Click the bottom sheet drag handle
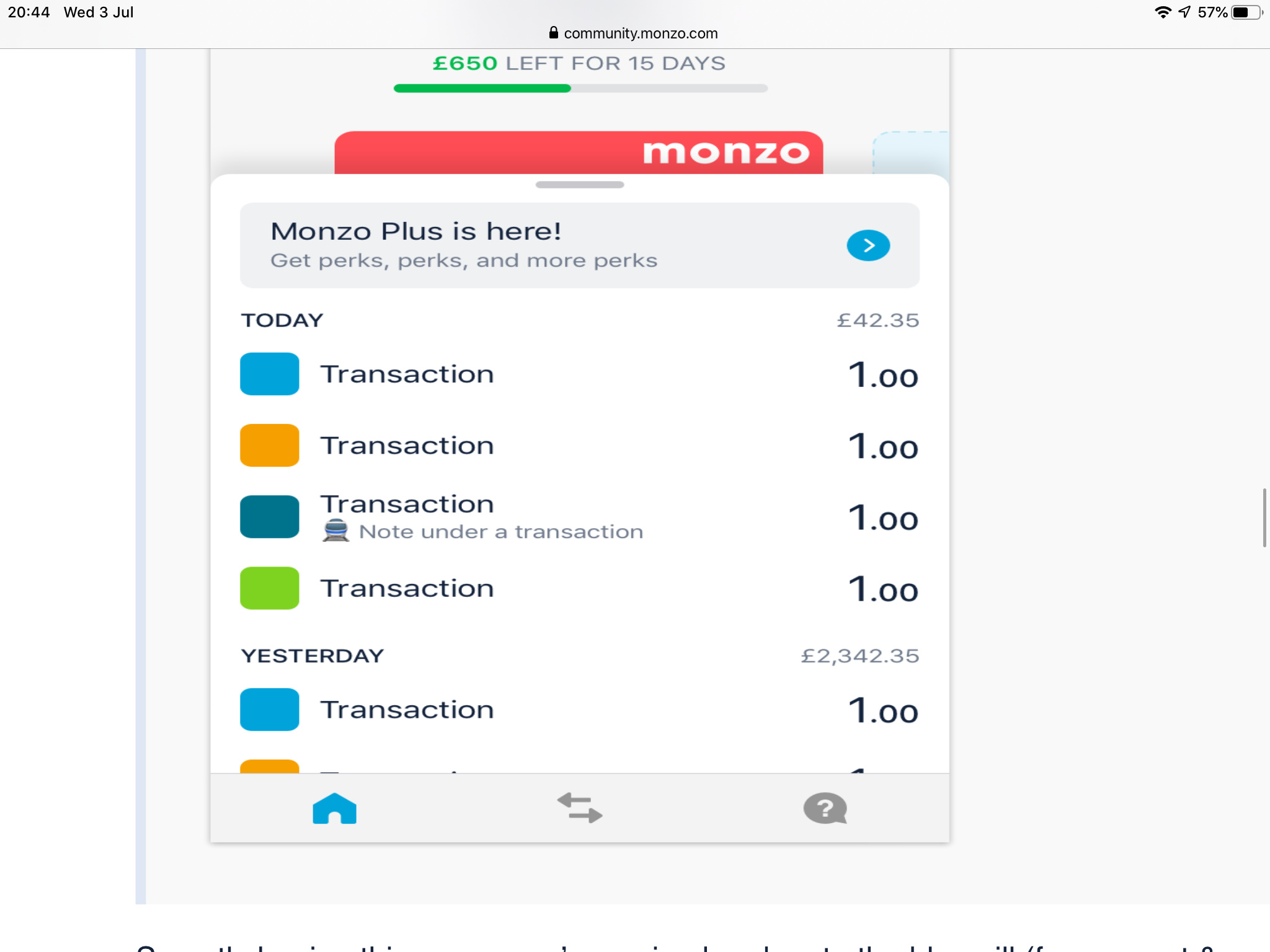Screen dimensions: 1270x952 pos(580,185)
